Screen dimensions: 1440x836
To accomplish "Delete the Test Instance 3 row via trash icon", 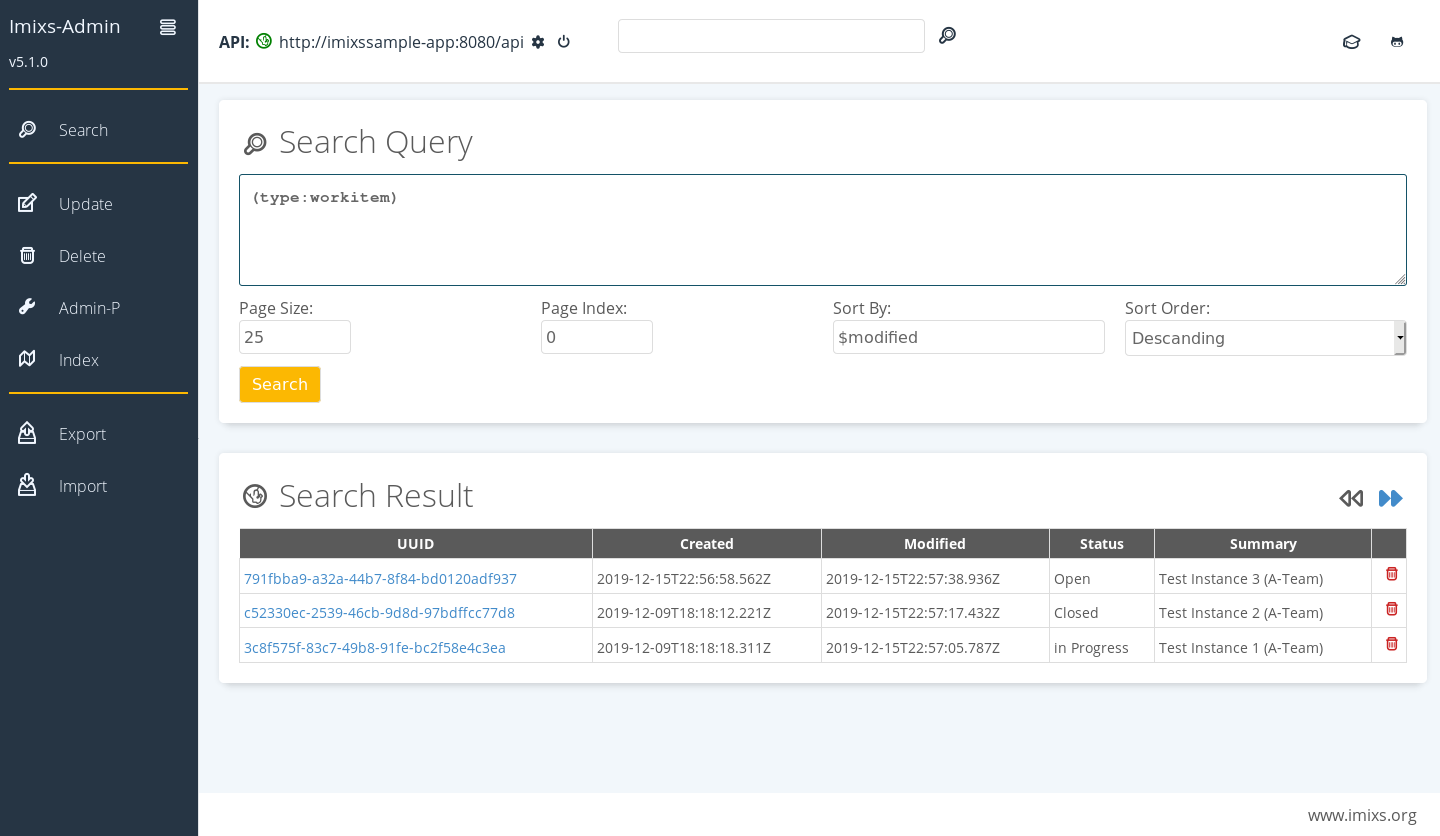I will click(1391, 574).
